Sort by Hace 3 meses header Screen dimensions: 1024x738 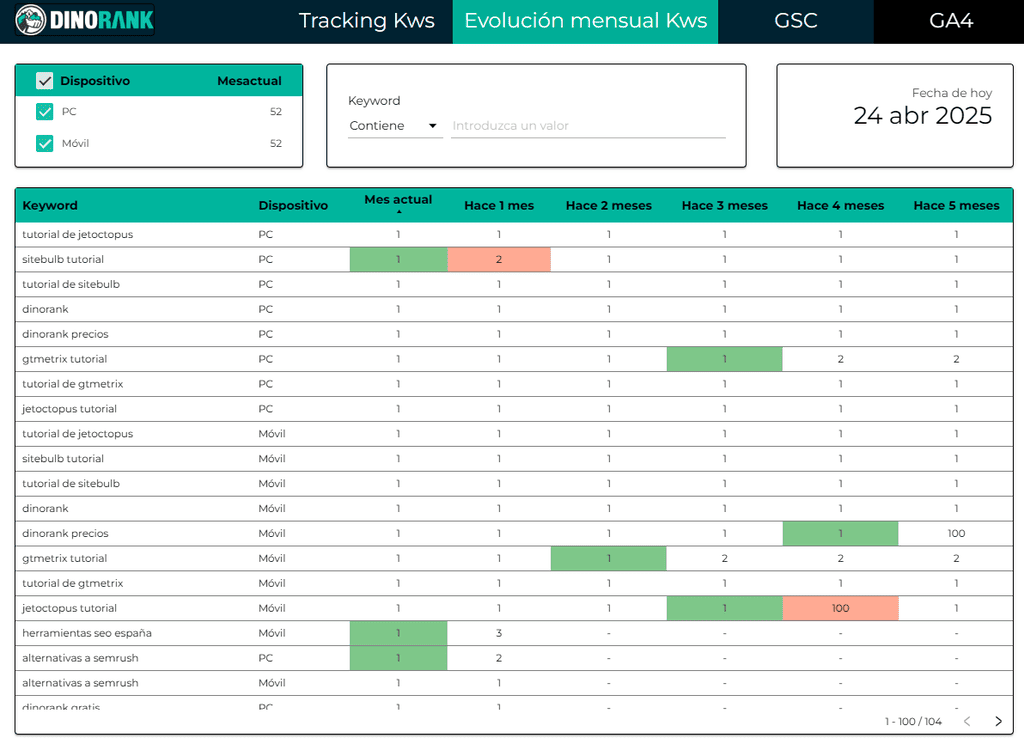point(724,205)
